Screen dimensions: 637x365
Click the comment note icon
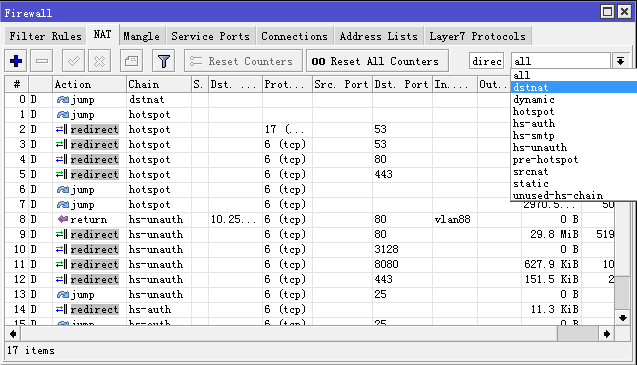131,61
